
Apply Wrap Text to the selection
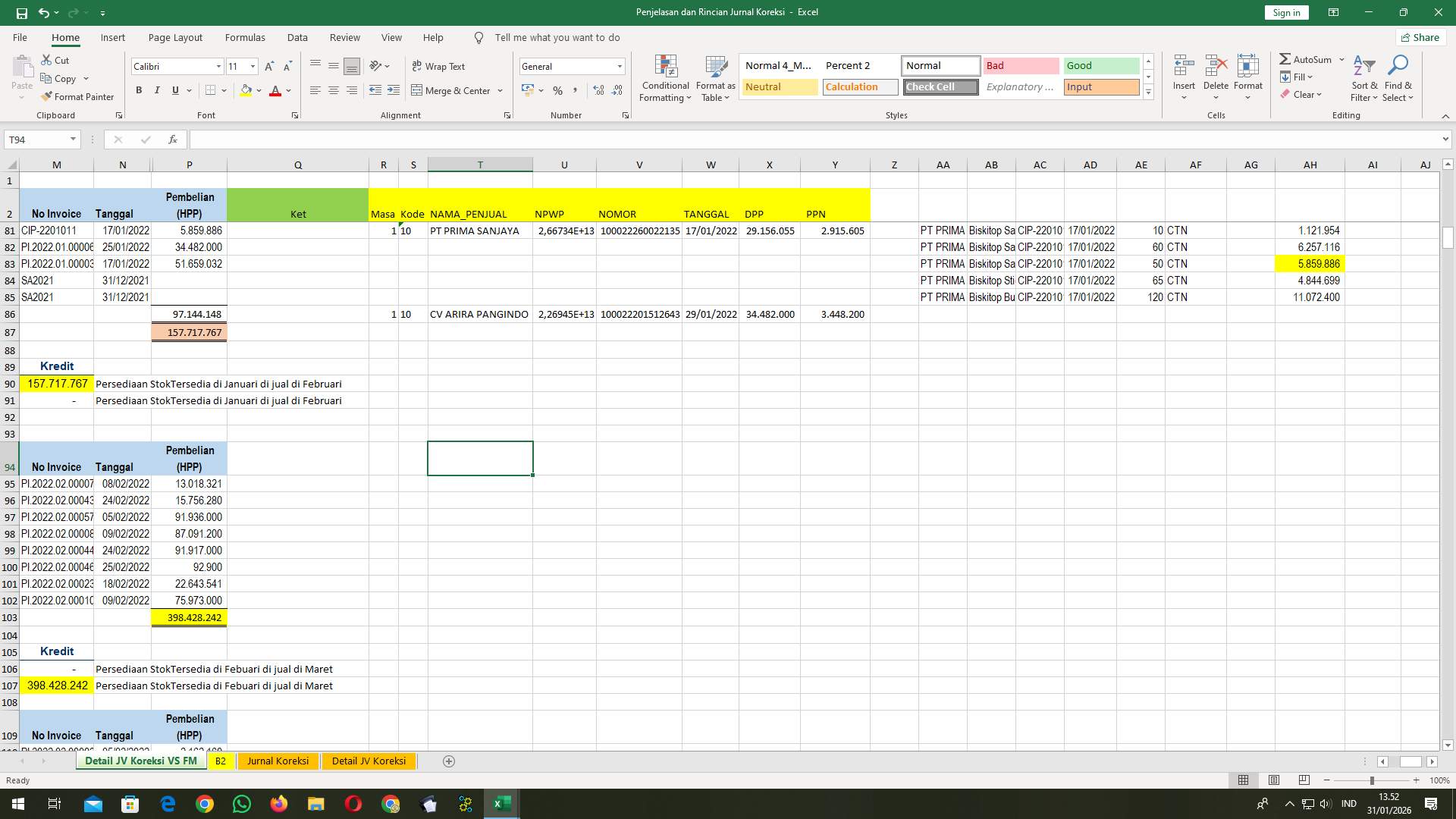pos(439,66)
